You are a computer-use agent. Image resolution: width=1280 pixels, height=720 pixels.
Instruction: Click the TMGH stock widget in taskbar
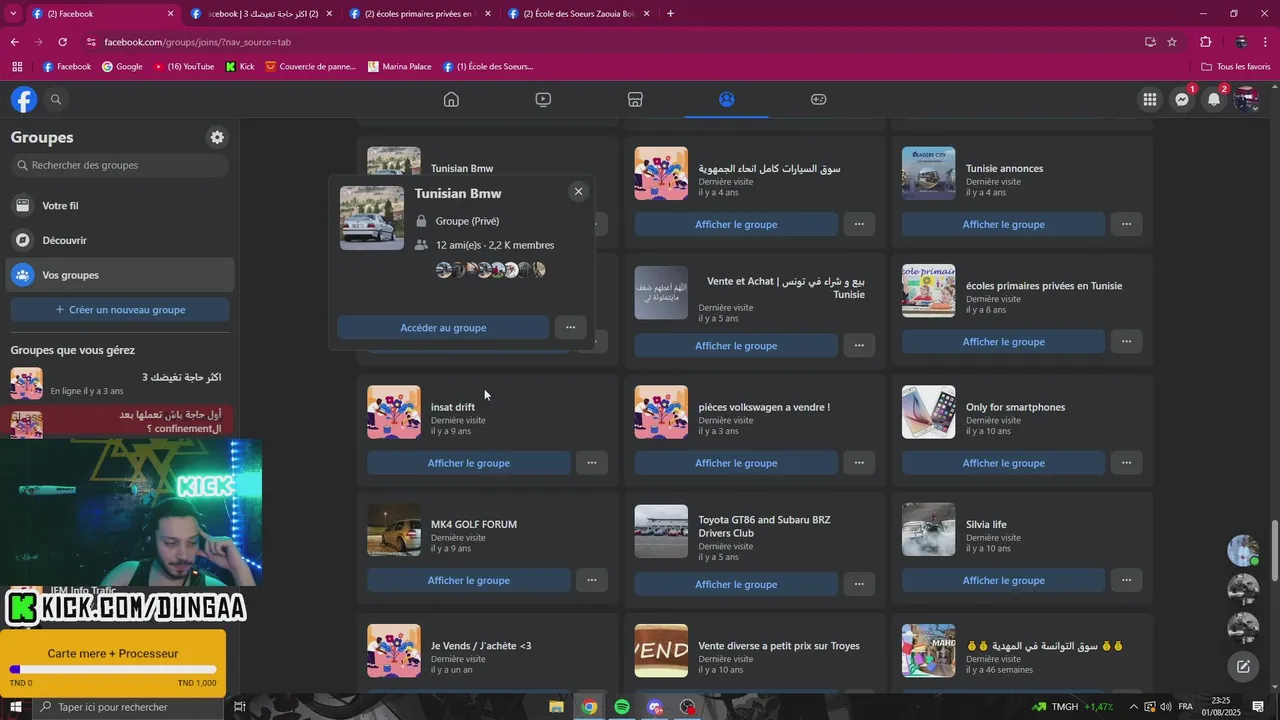1073,707
